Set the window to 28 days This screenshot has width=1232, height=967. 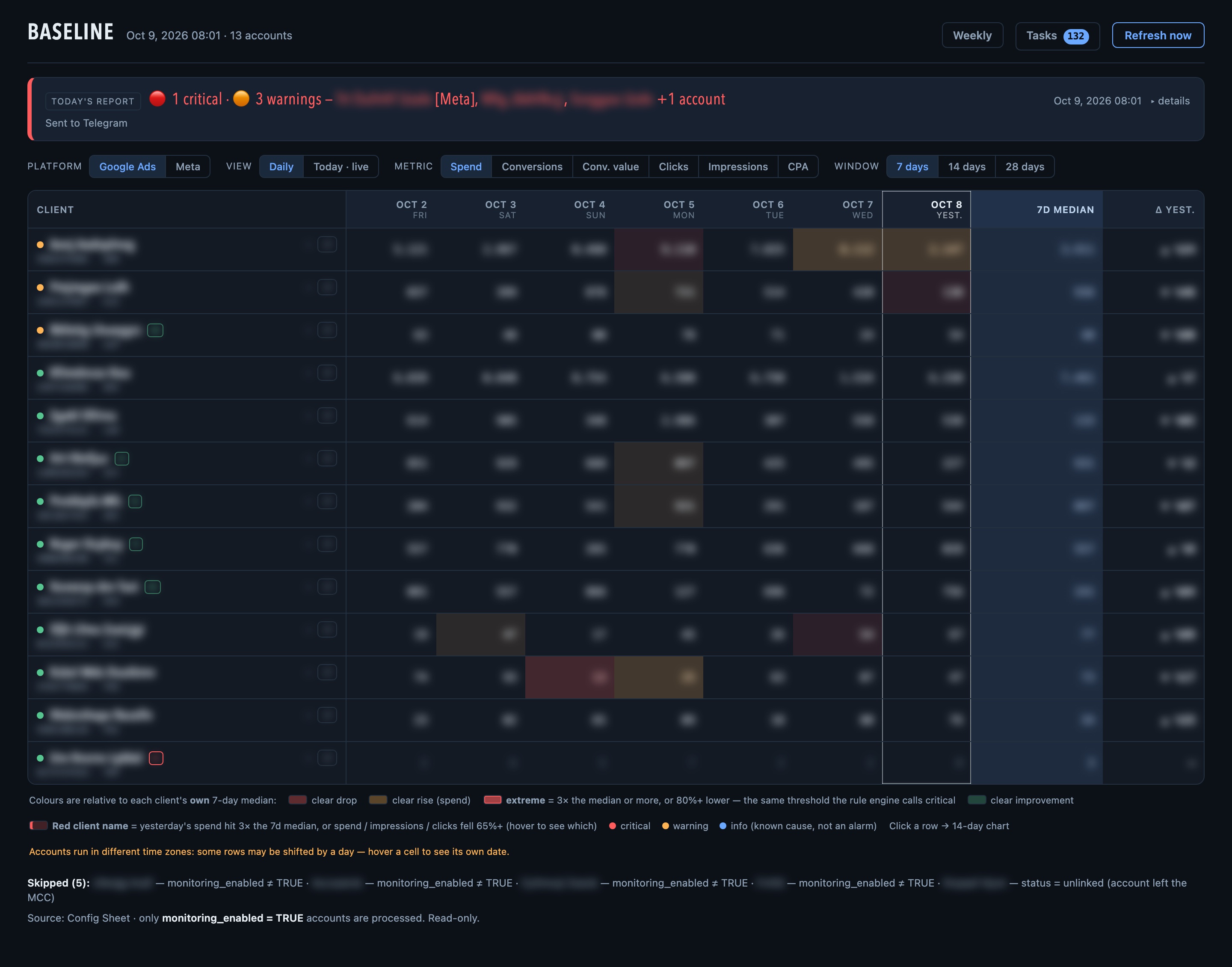[x=1025, y=166]
